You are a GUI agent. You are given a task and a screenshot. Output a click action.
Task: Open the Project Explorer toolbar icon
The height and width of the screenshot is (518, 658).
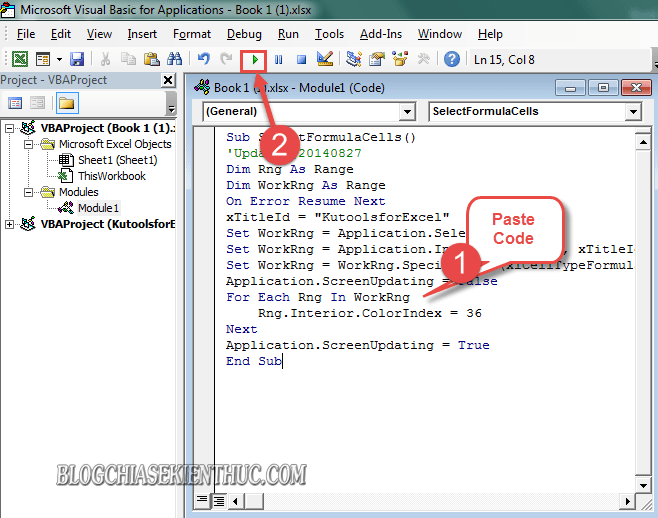point(354,59)
